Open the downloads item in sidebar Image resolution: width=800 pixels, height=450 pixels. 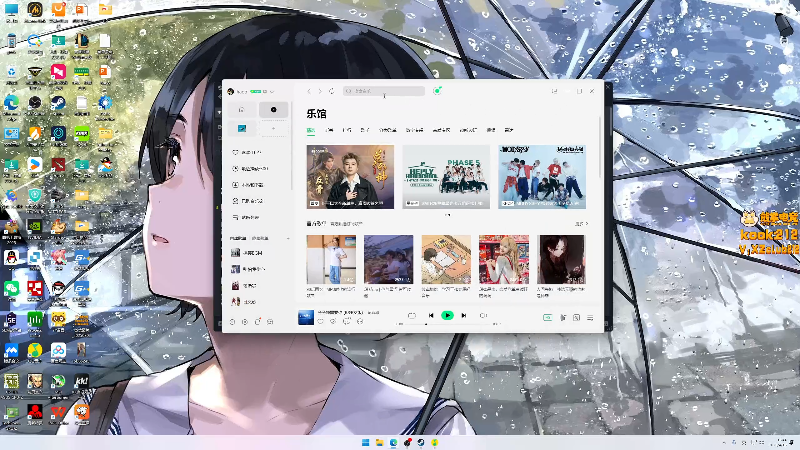tap(248, 185)
